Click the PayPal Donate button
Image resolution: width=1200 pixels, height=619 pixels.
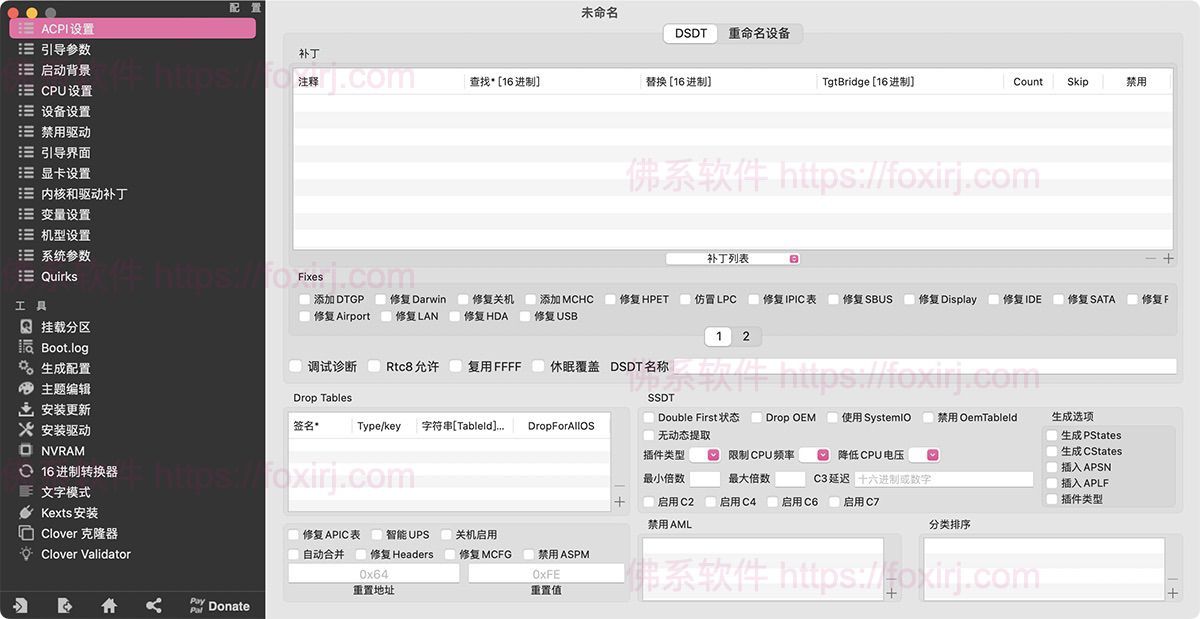point(218,605)
